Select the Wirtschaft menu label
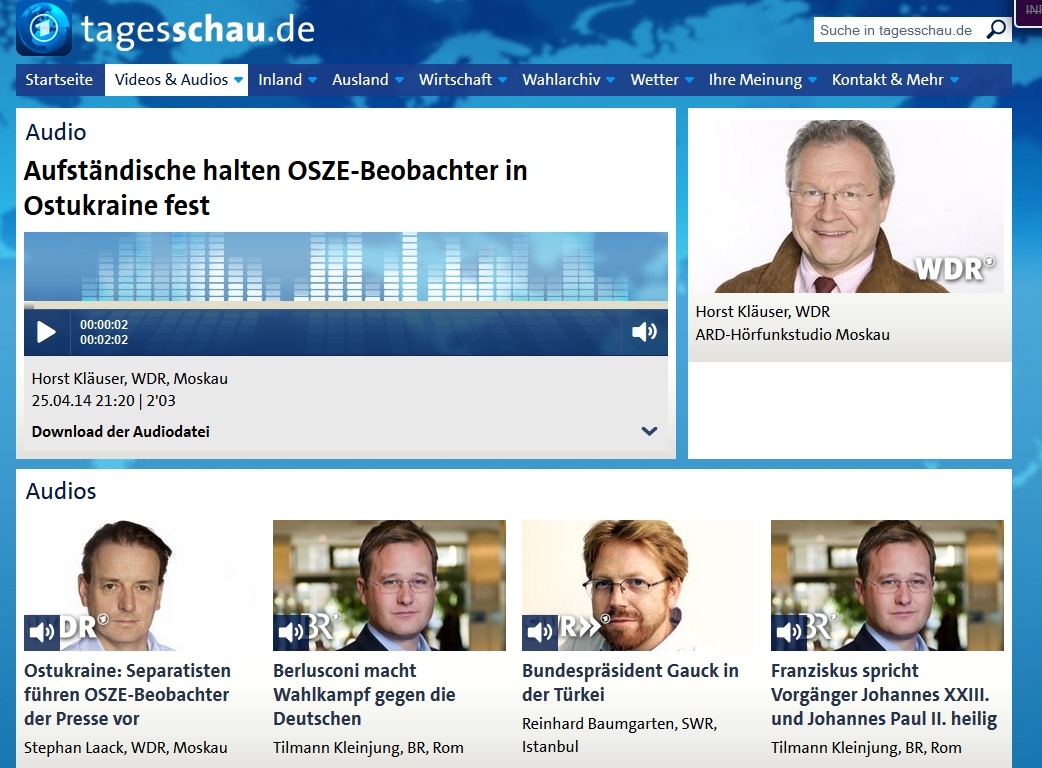The height and width of the screenshot is (768, 1042). (455, 80)
